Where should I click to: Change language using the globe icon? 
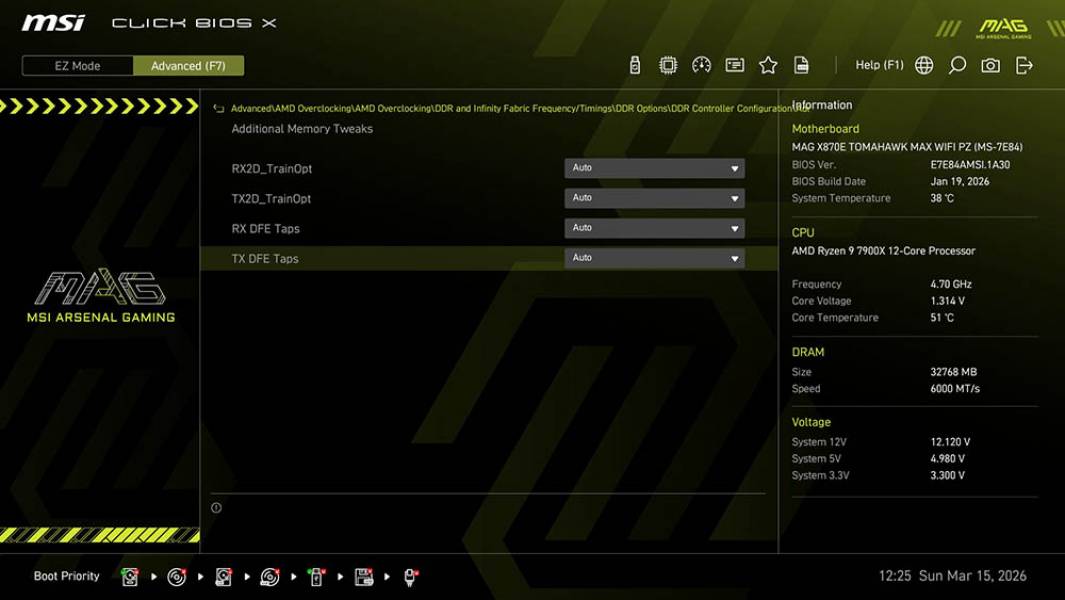point(924,64)
